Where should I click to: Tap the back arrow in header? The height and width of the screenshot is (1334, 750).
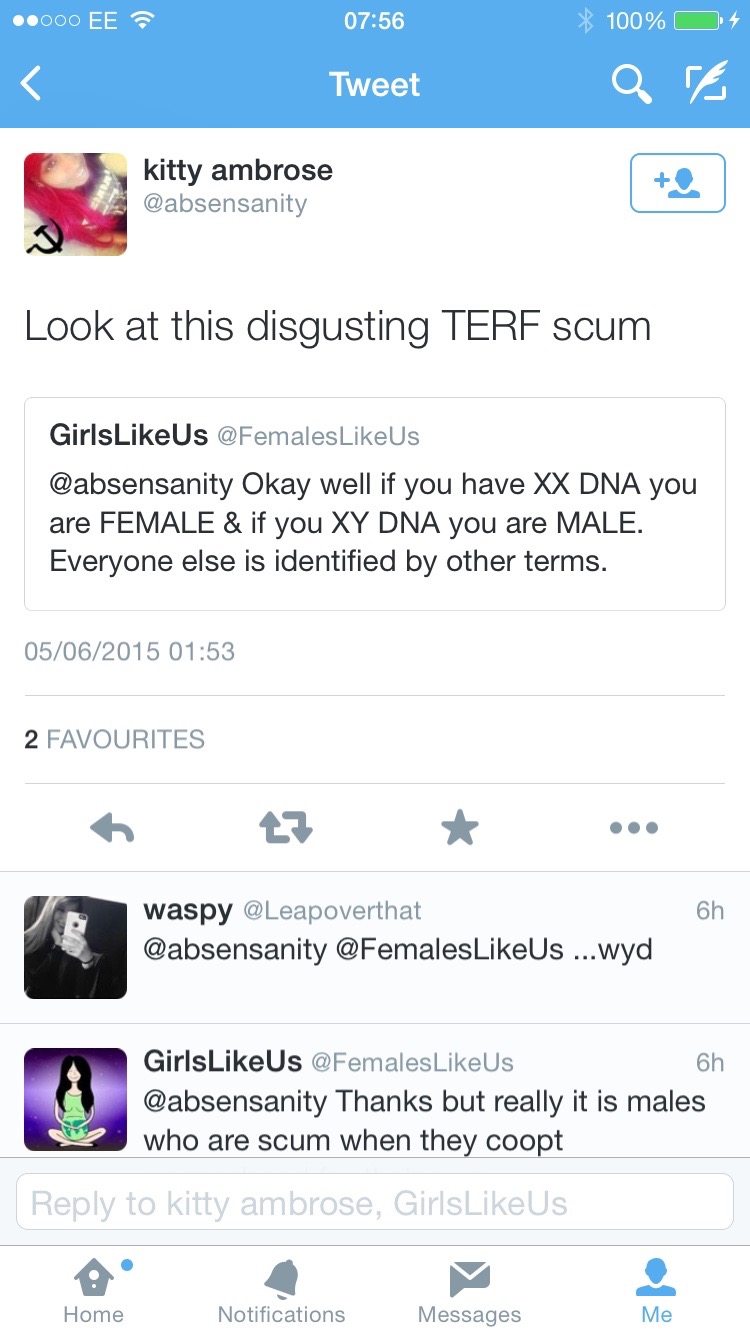pyautogui.click(x=32, y=84)
